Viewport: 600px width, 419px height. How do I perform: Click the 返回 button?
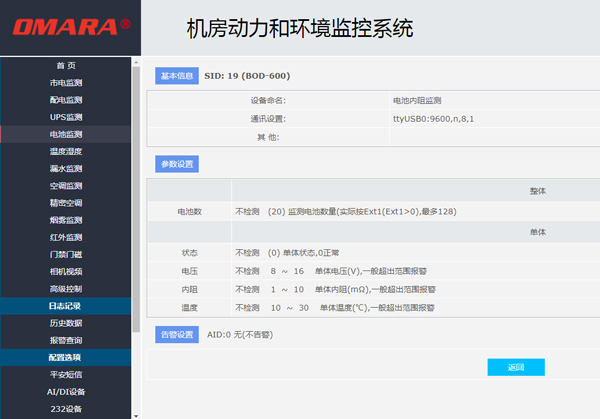pyautogui.click(x=516, y=367)
